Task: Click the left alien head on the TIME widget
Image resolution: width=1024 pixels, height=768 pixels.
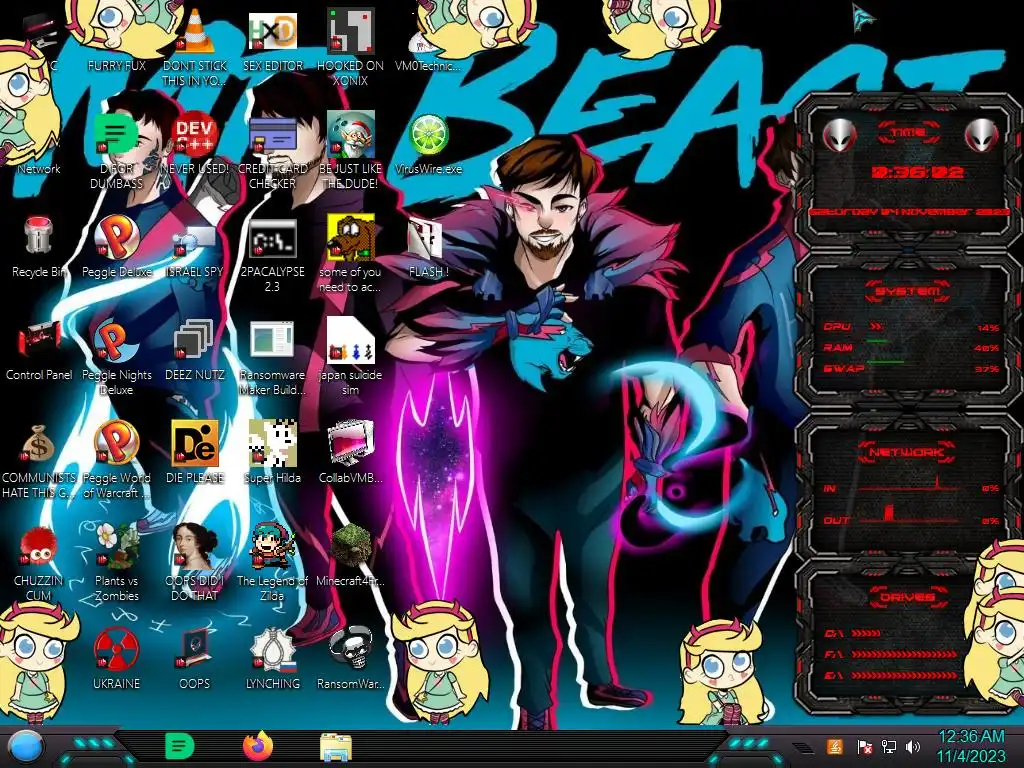Action: tap(839, 135)
